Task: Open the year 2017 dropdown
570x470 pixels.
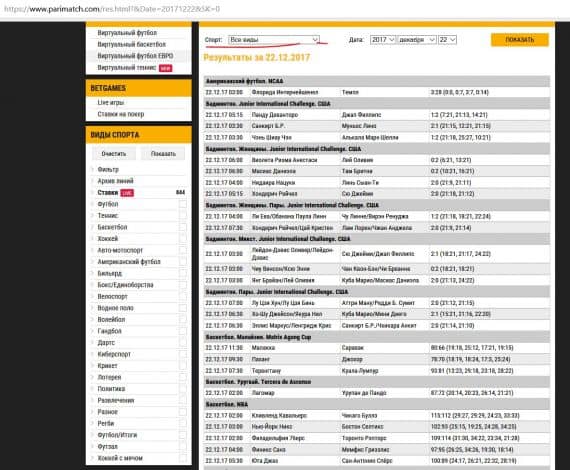Action: click(382, 40)
